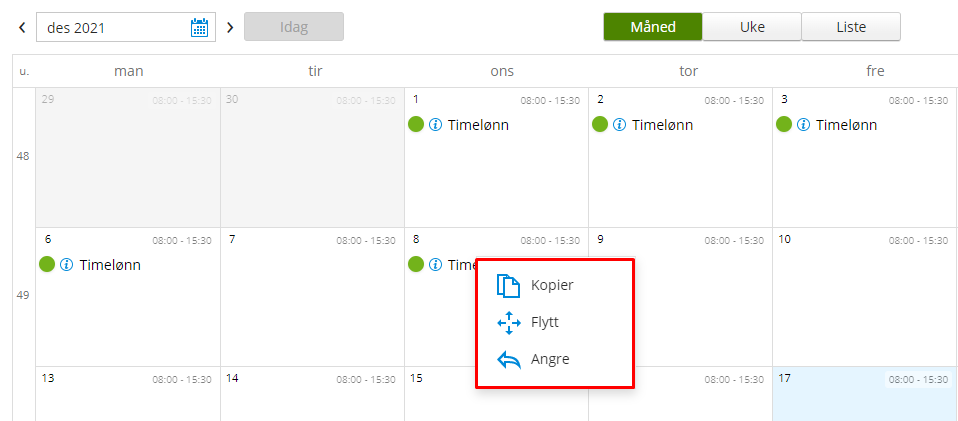The height and width of the screenshot is (421, 958).
Task: Switch to Liste view
Action: [851, 27]
